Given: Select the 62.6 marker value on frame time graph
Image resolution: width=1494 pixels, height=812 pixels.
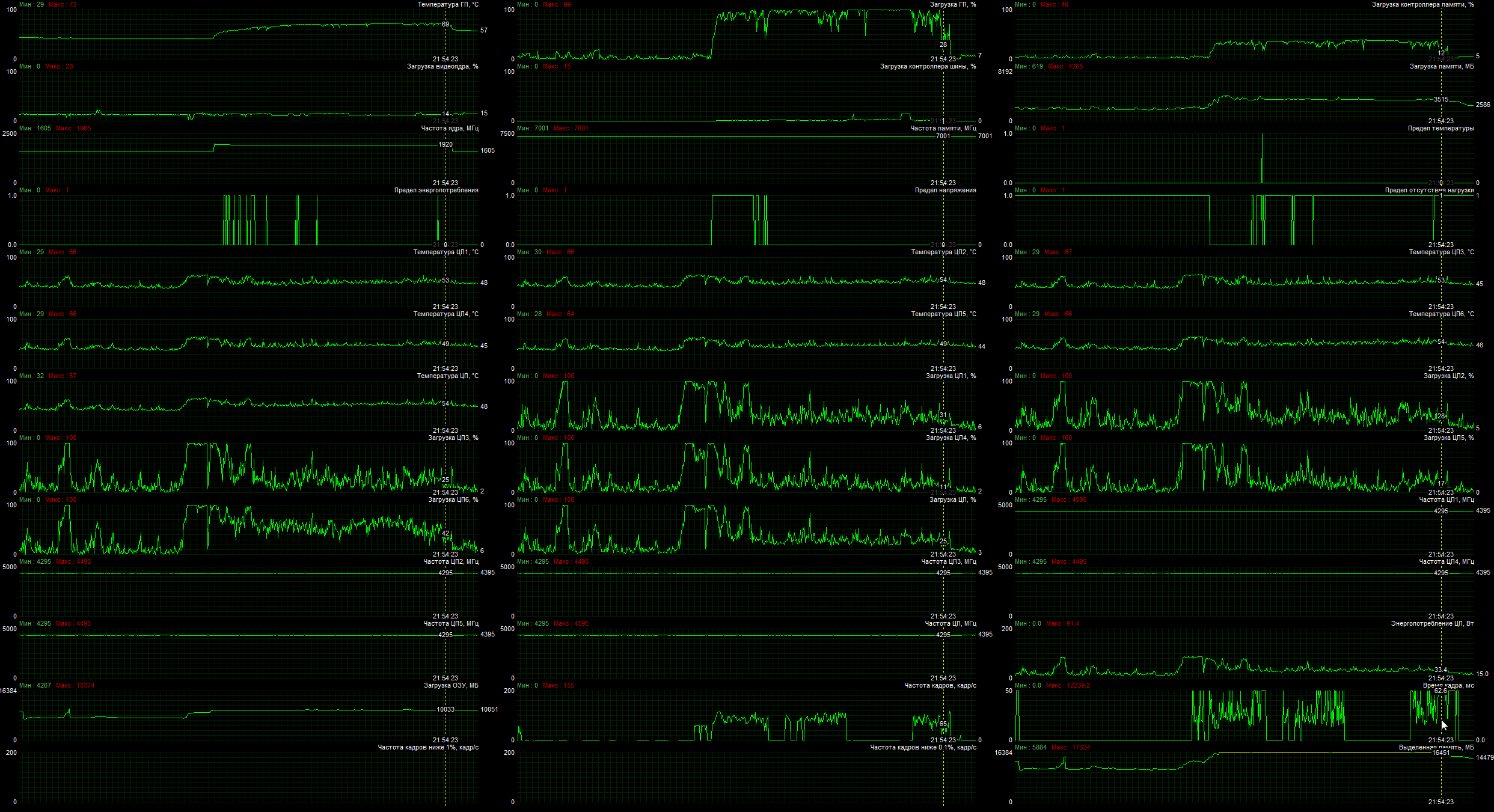Looking at the screenshot, I should coord(1441,691).
